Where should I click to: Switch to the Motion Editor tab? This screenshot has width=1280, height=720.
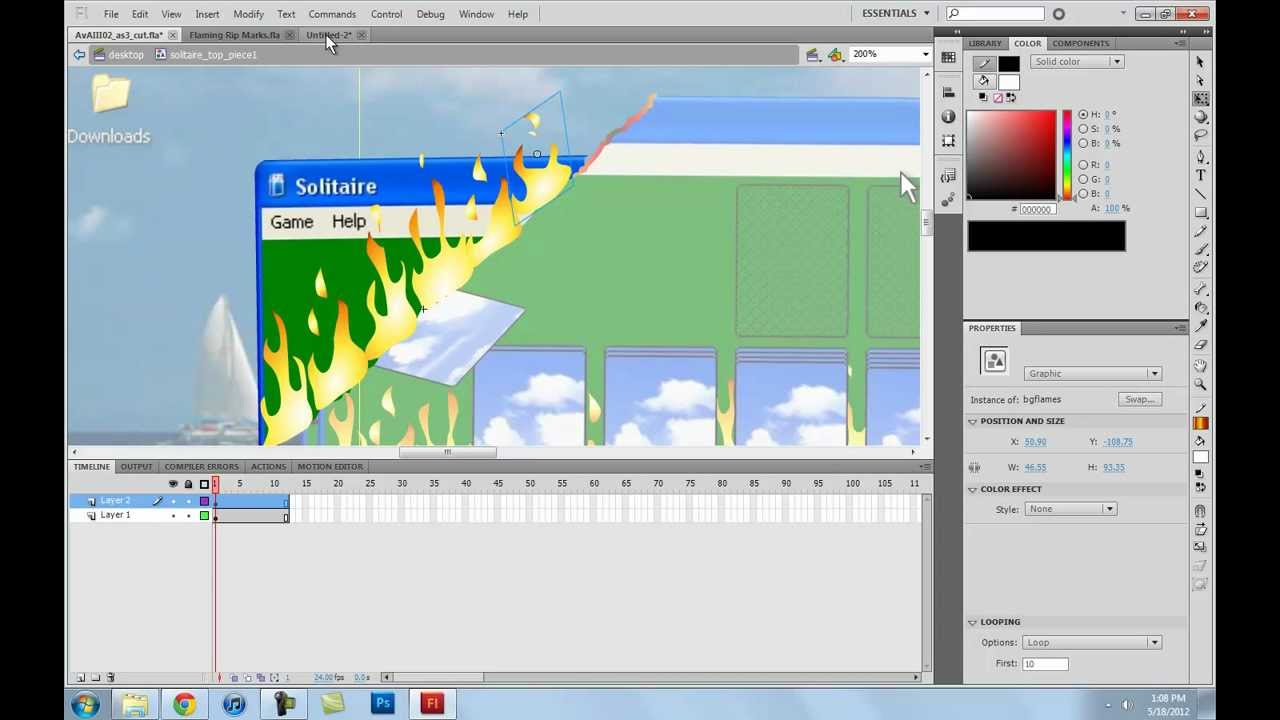330,467
